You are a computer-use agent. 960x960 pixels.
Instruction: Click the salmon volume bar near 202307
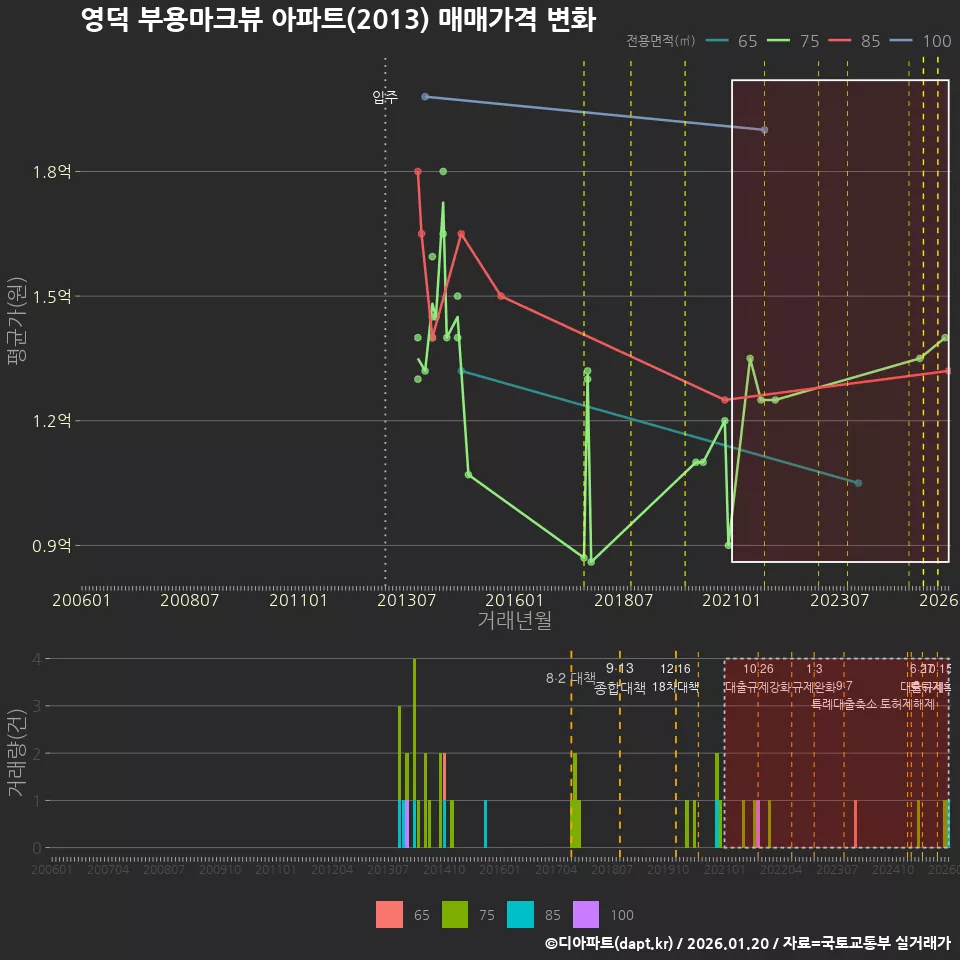point(855,824)
